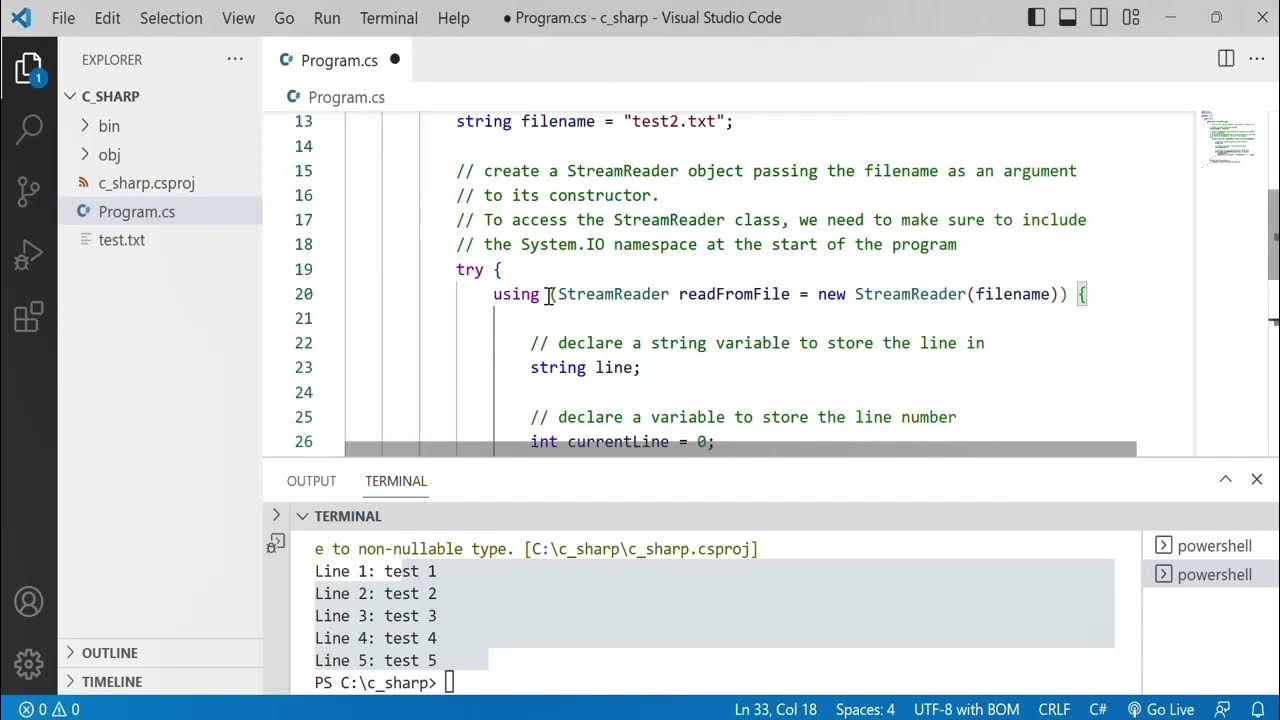Click CRLF end of line item
Viewport: 1280px width, 720px height.
coord(1054,709)
